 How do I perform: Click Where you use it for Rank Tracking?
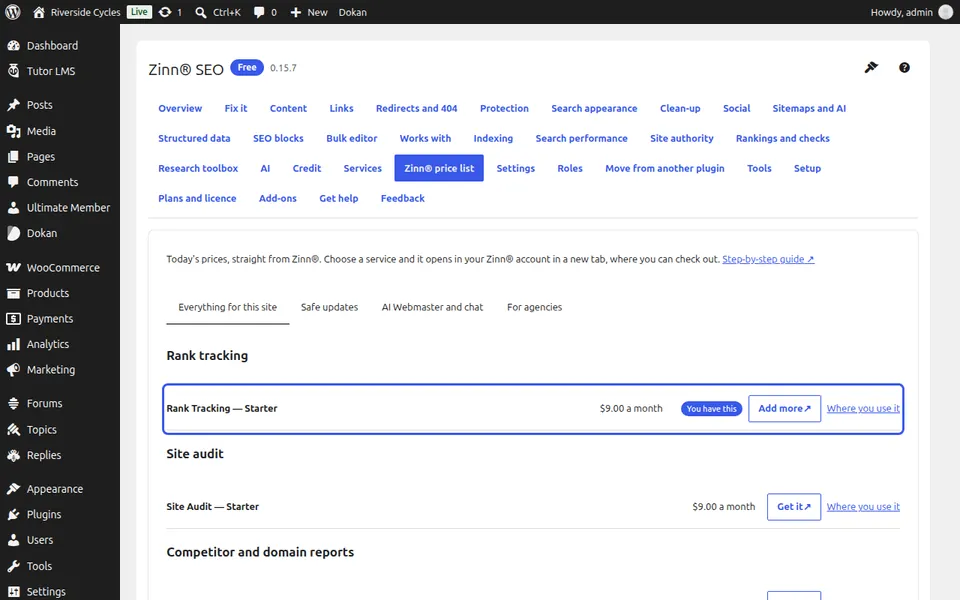click(x=863, y=408)
